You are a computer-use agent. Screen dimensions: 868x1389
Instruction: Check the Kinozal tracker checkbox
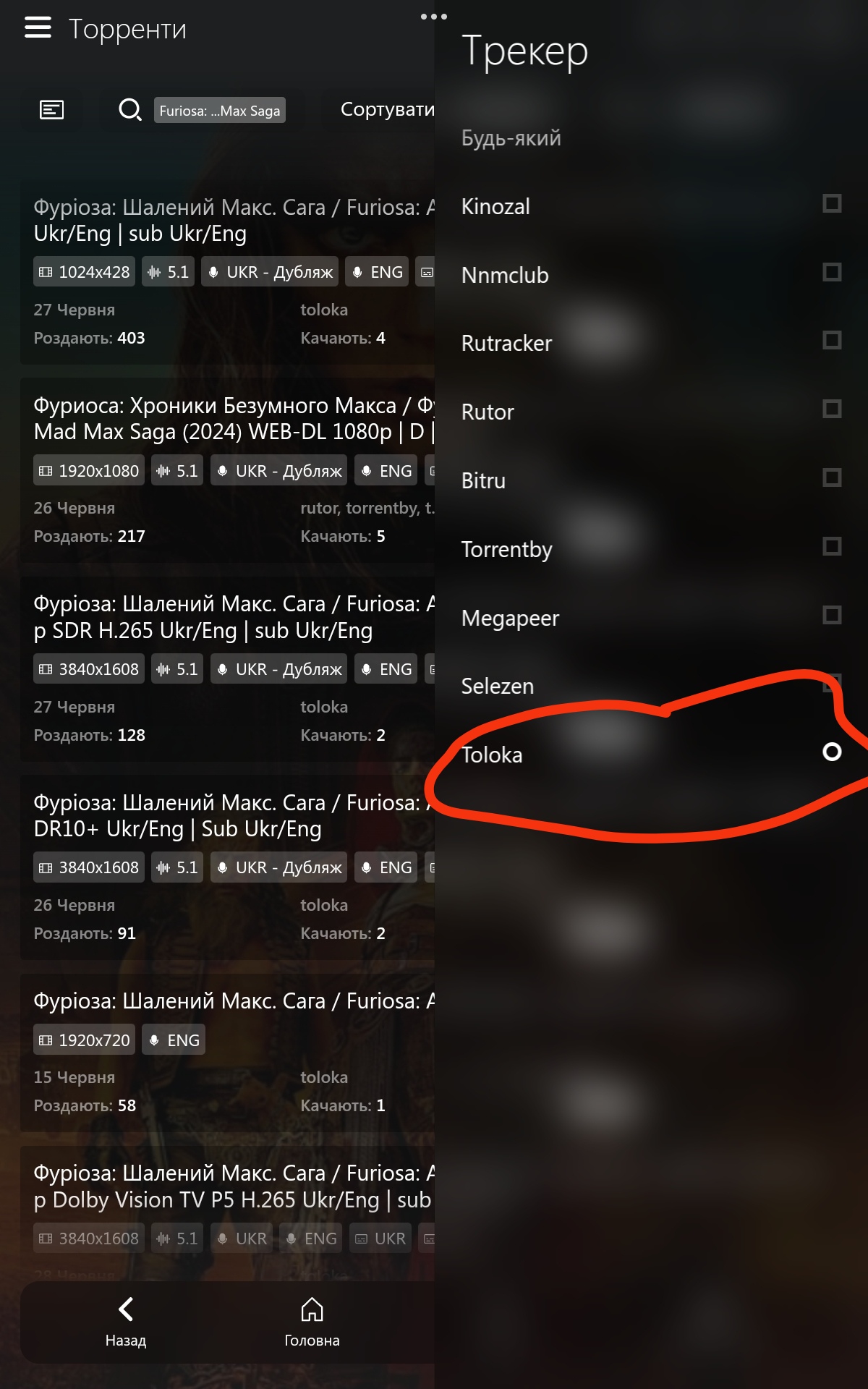(x=832, y=203)
